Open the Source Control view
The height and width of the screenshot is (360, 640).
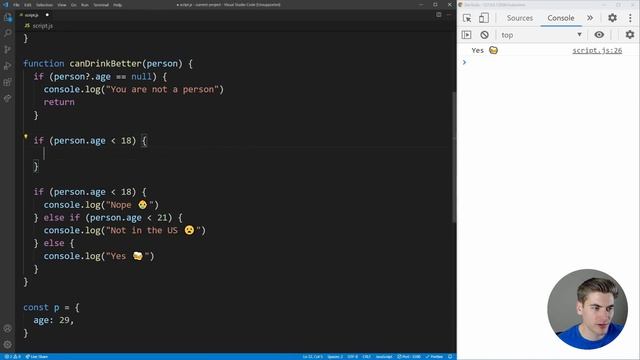8,49
